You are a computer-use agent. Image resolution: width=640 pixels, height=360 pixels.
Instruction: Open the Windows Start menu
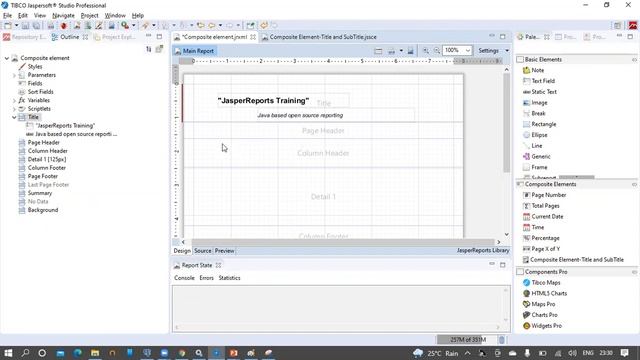(8, 353)
